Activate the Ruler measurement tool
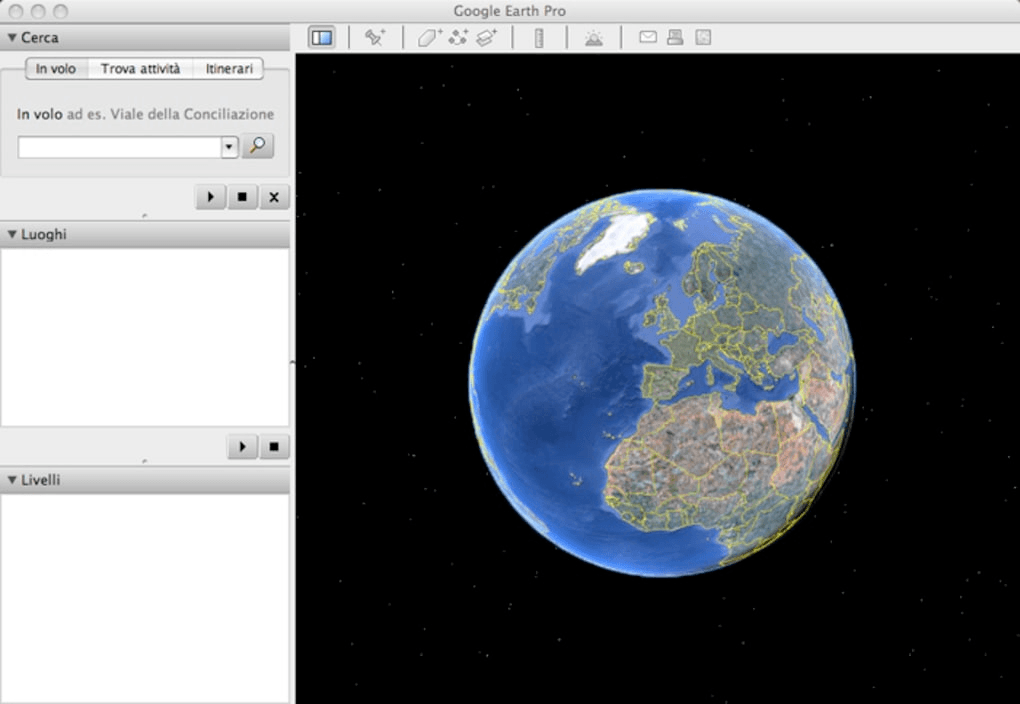Image resolution: width=1020 pixels, height=704 pixels. point(541,38)
